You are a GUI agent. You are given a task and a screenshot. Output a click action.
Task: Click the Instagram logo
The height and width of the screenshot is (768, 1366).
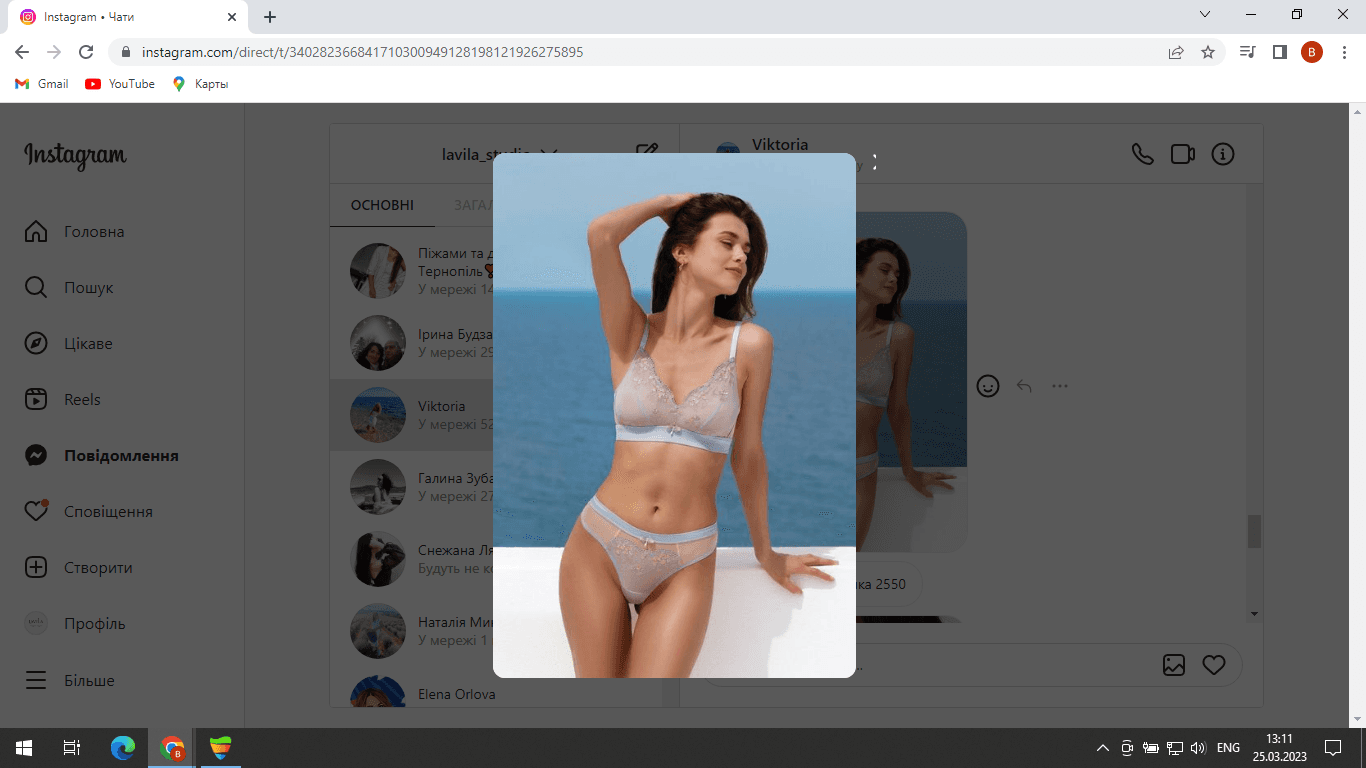pos(75,156)
